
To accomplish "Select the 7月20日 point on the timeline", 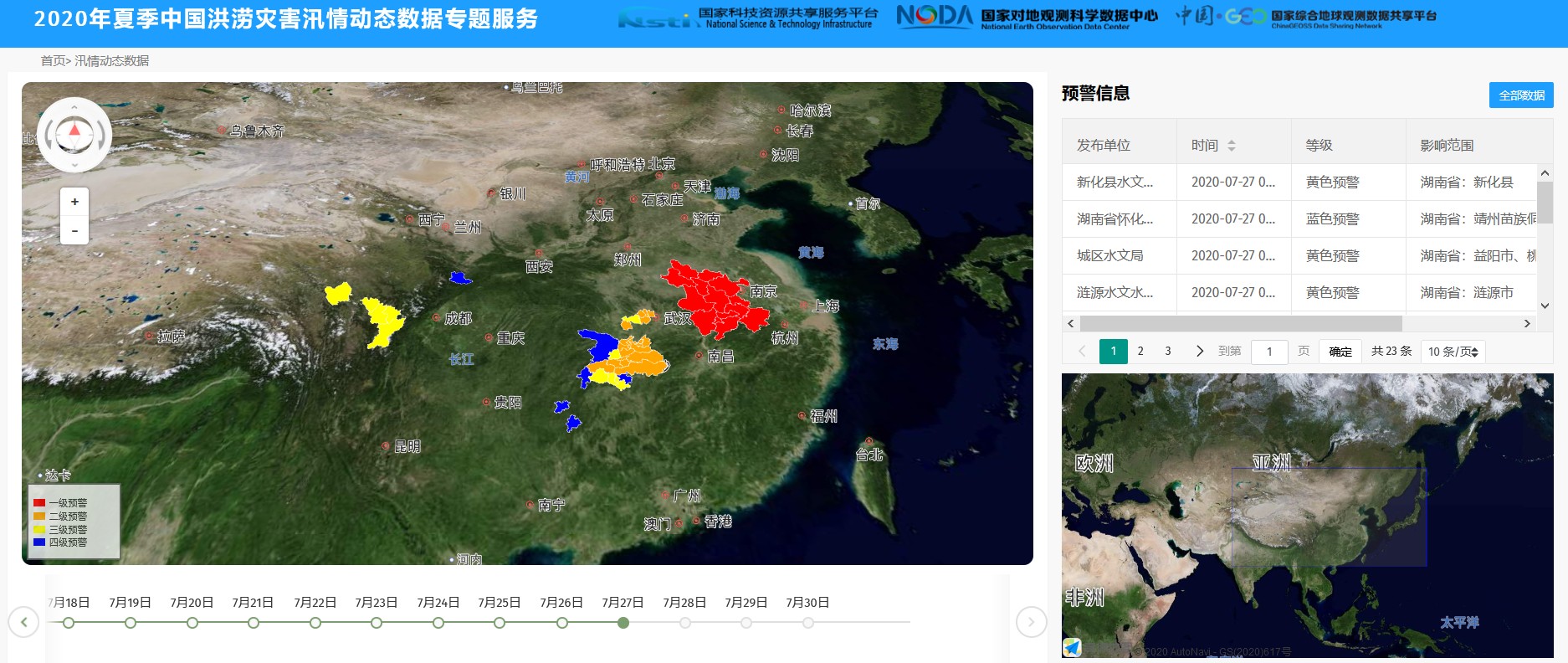I will pos(192,623).
